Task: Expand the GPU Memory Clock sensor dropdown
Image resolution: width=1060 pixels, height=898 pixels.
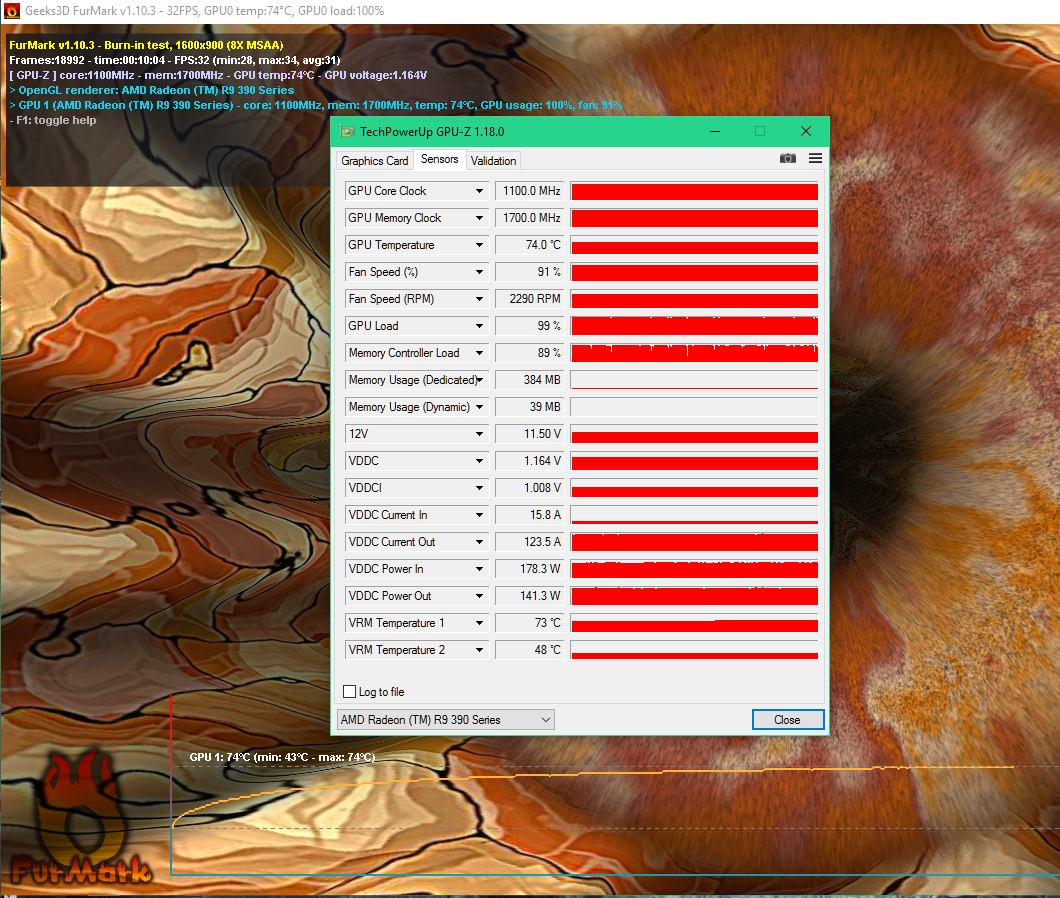Action: [x=479, y=218]
